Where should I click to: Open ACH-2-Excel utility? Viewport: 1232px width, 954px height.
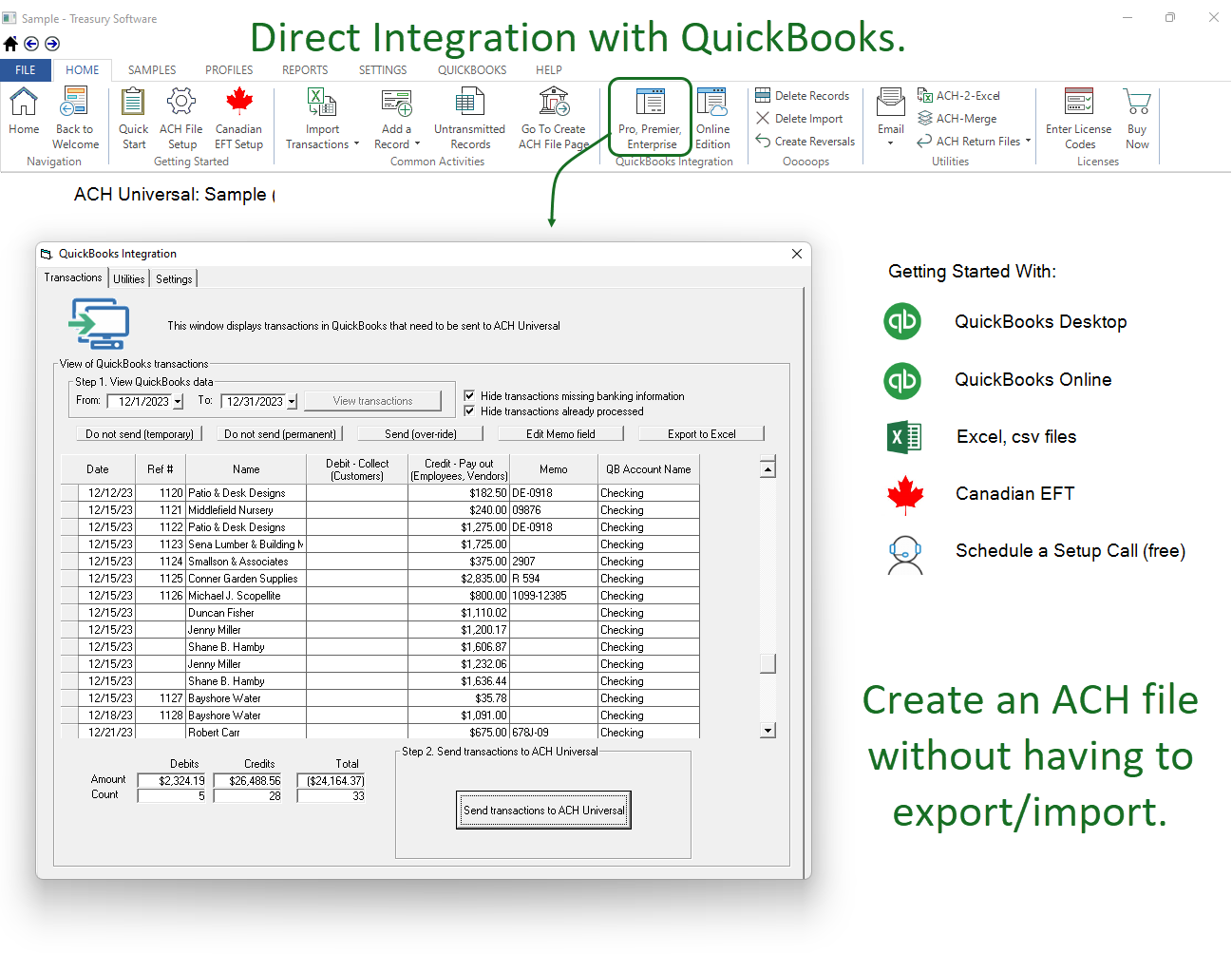[x=958, y=96]
